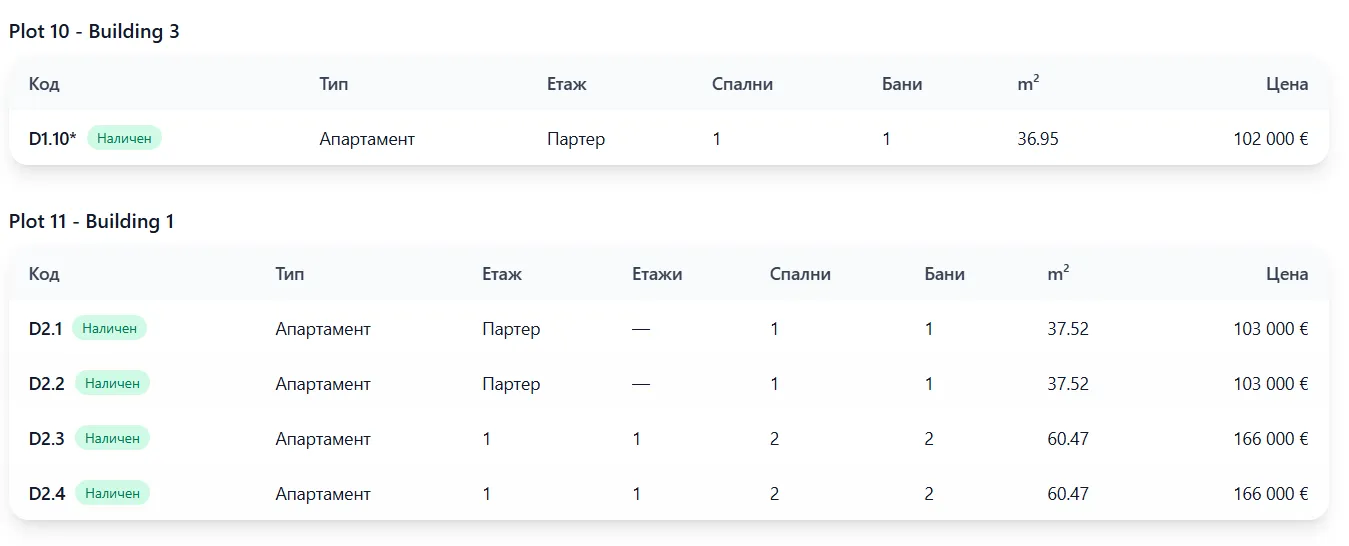Click the Наличен status badge for D2.2
This screenshot has width=1349, height=546.
coord(112,383)
